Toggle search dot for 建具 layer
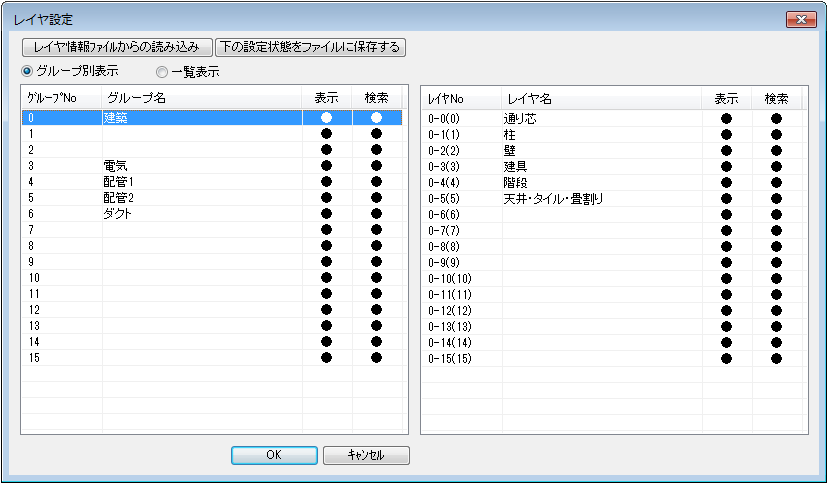This screenshot has width=828, height=484. pyautogui.click(x=776, y=166)
